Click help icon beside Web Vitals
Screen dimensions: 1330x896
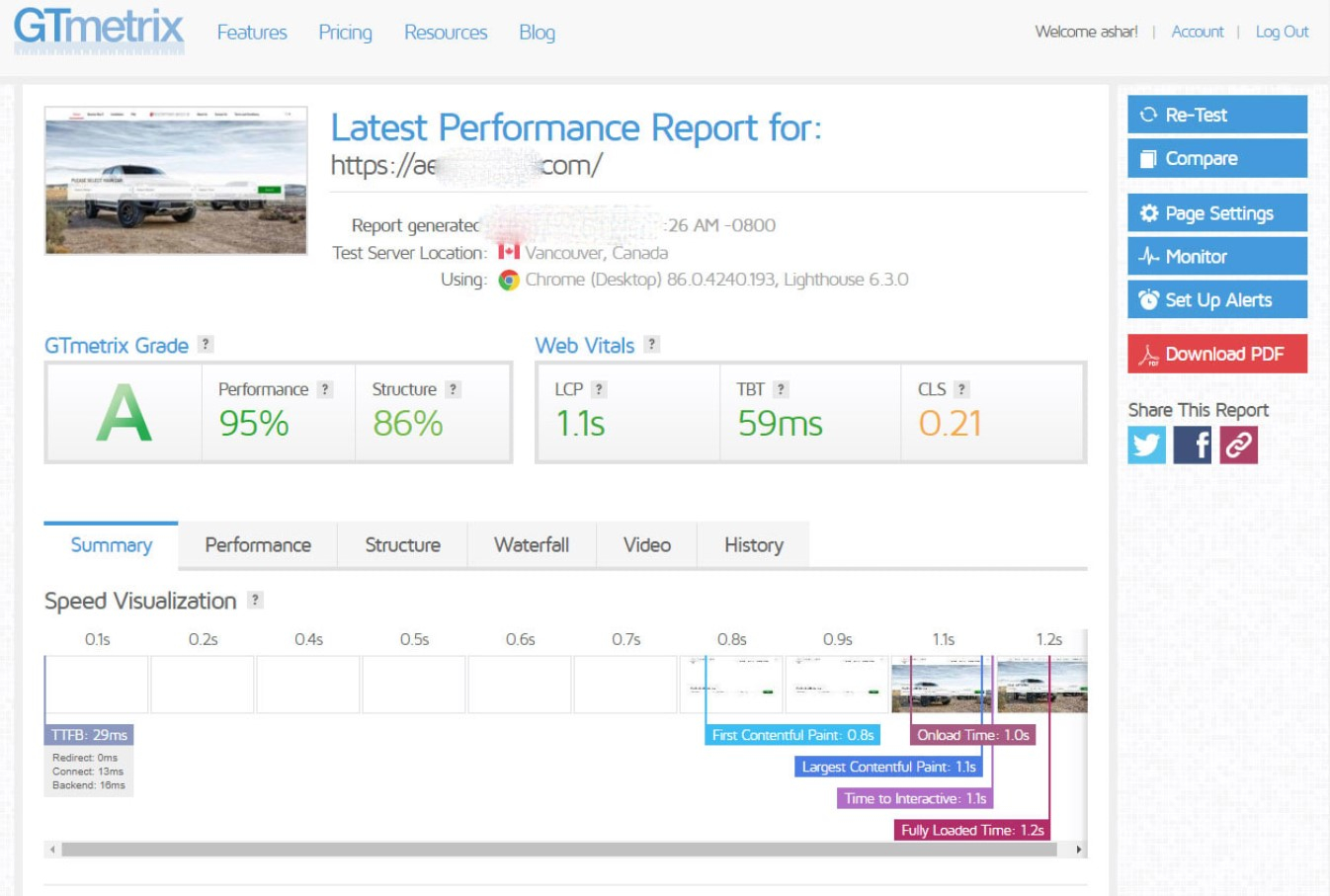[651, 344]
